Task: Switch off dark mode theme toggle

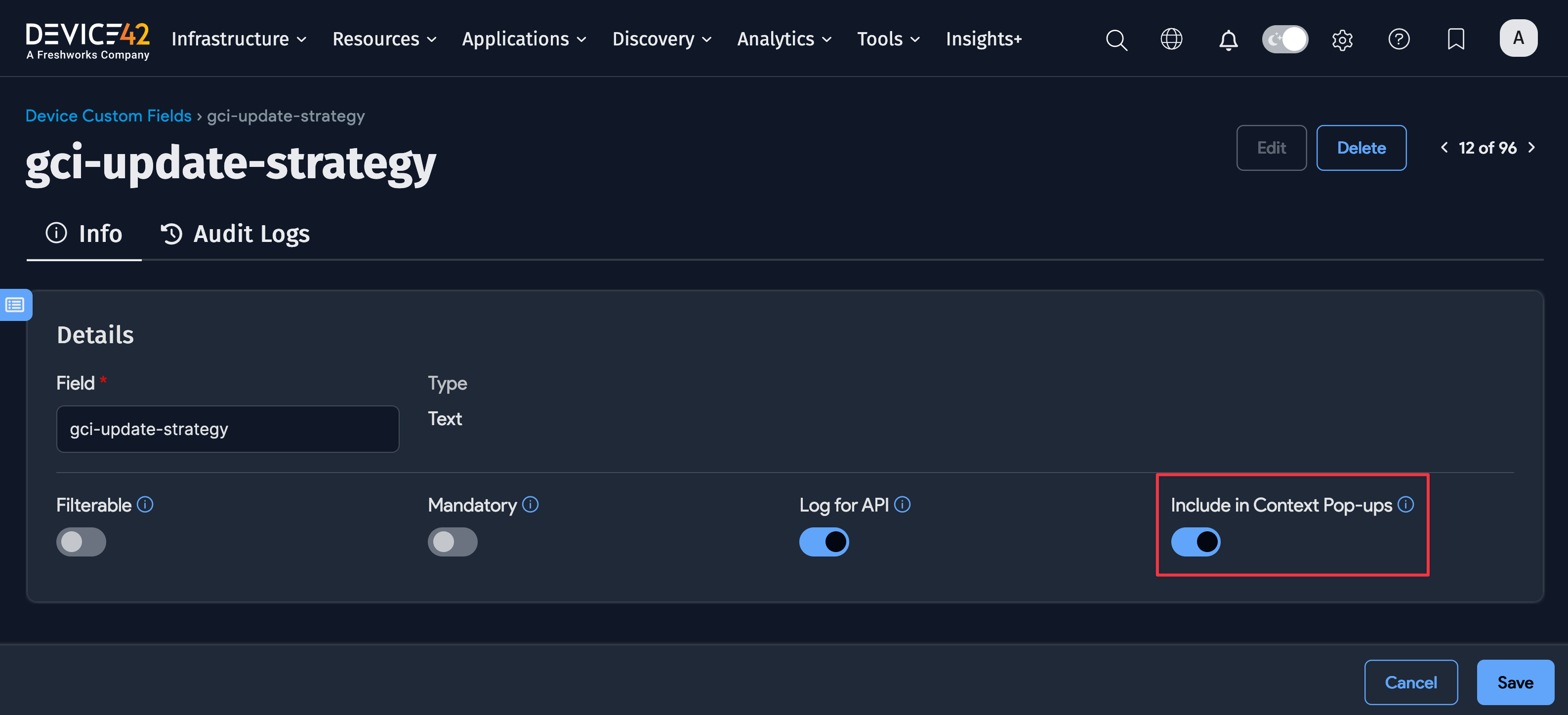Action: pyautogui.click(x=1284, y=40)
